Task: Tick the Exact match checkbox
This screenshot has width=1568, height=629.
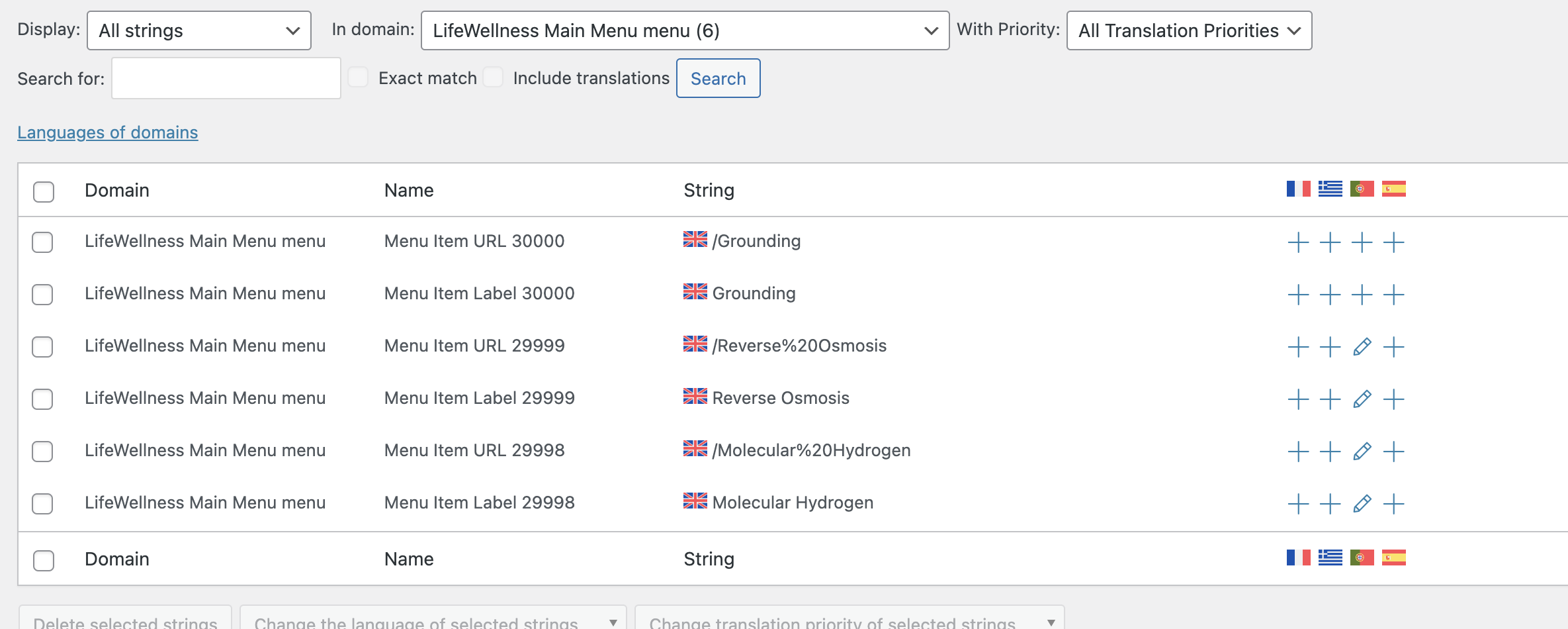Action: (359, 77)
